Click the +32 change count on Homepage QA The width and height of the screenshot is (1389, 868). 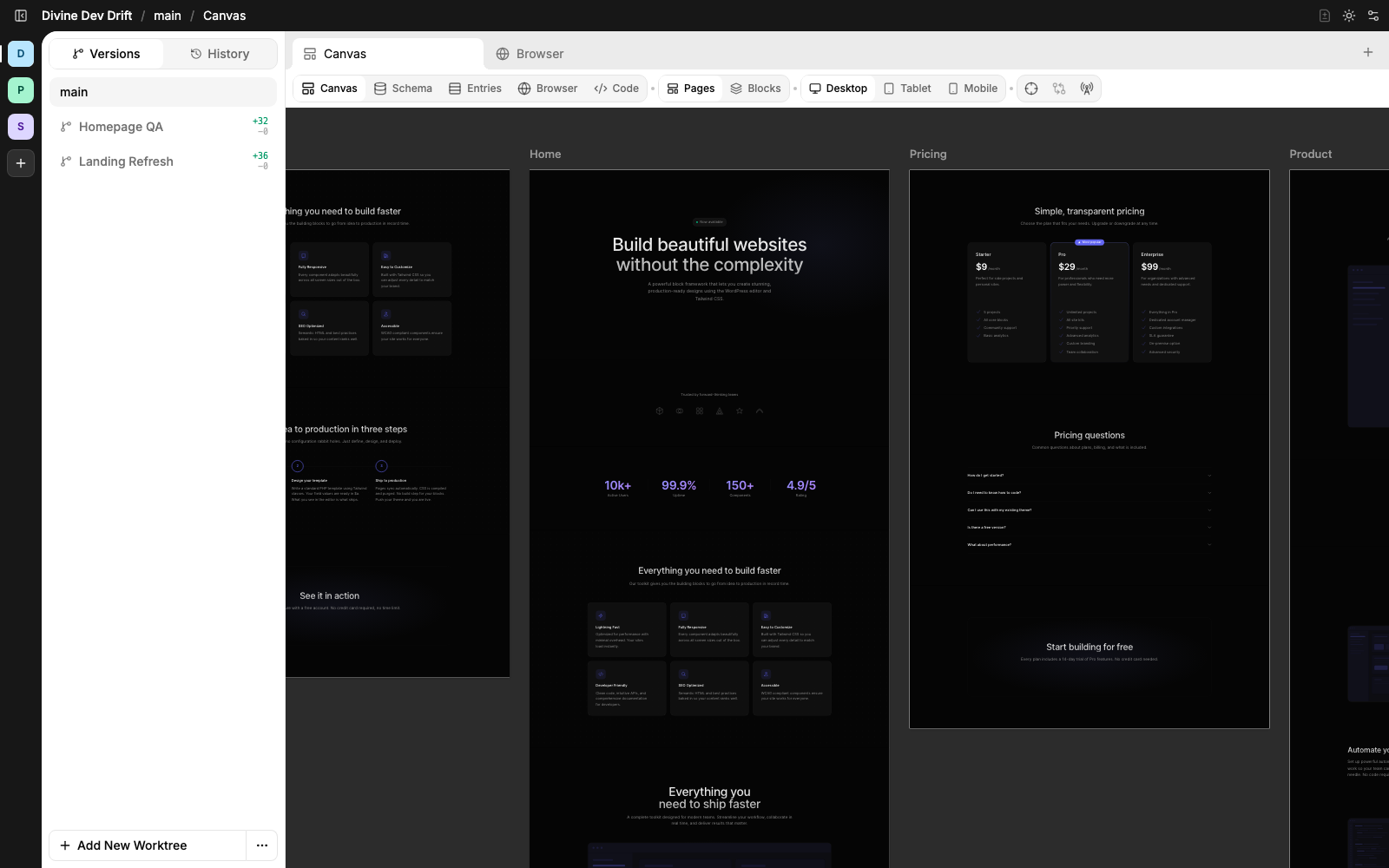[260, 122]
